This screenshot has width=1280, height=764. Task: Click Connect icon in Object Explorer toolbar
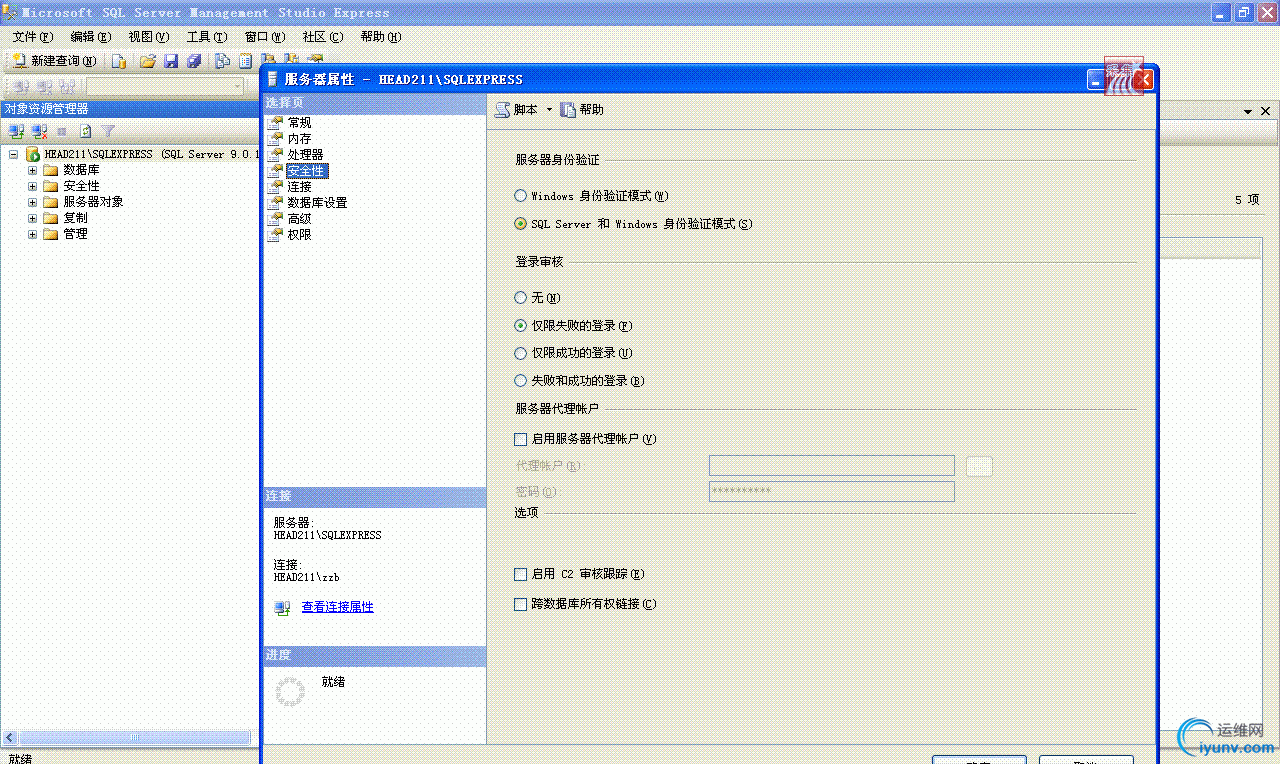tap(16, 131)
